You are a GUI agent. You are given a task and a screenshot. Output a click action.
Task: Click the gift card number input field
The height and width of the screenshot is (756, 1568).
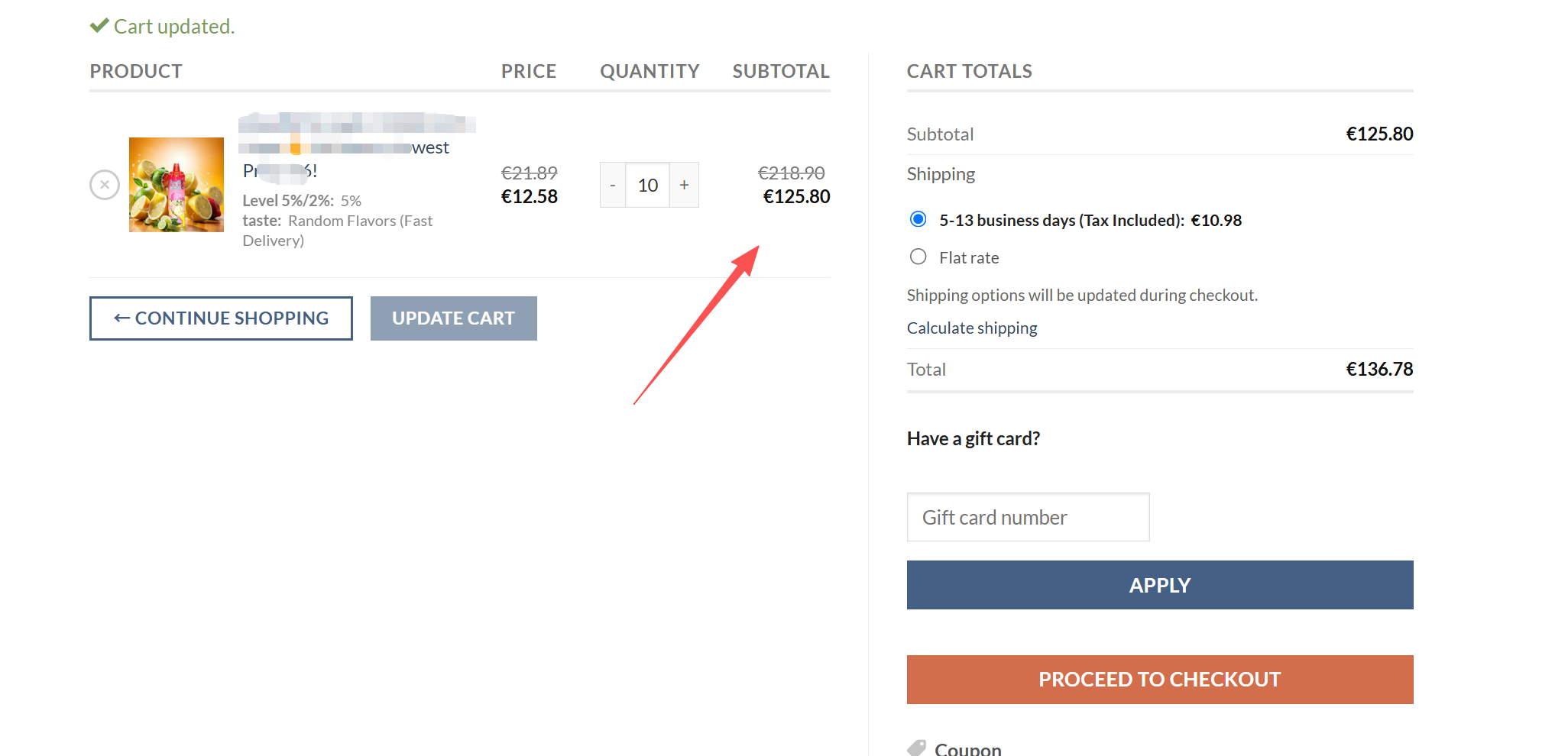click(1027, 517)
